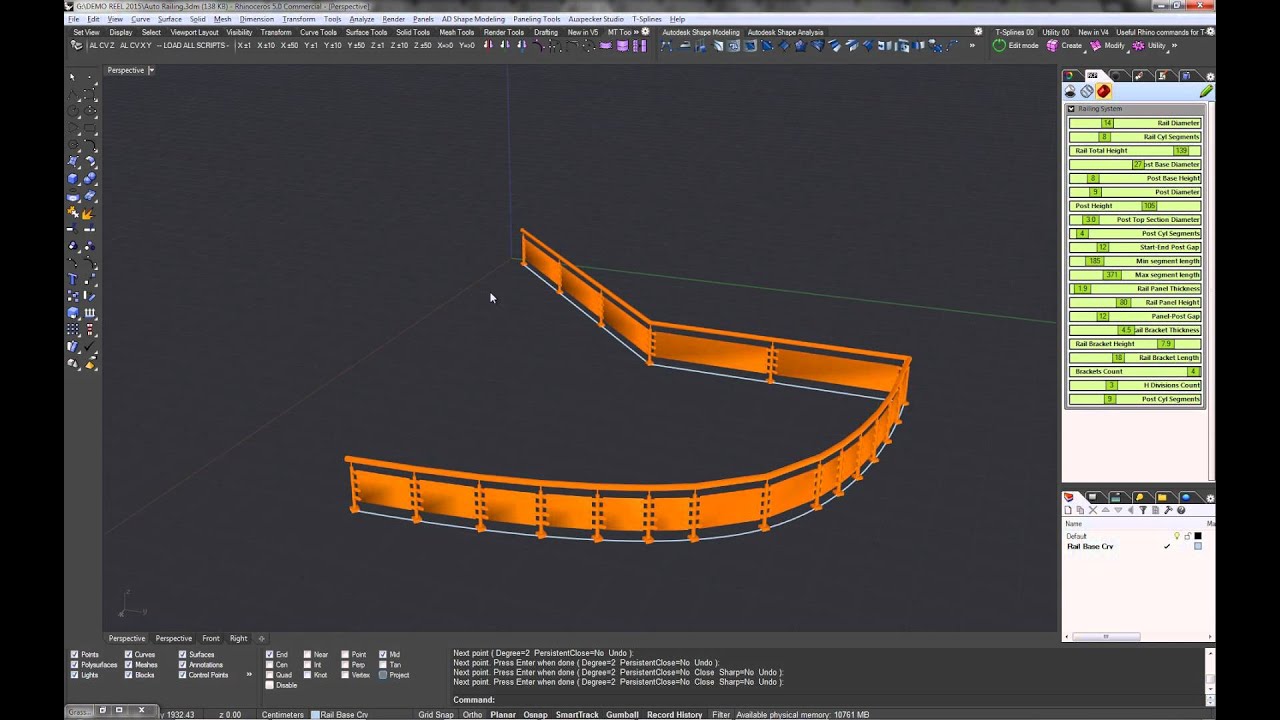Select the Surface from corner points tool
The width and height of the screenshot is (1280, 720).
[x=73, y=161]
